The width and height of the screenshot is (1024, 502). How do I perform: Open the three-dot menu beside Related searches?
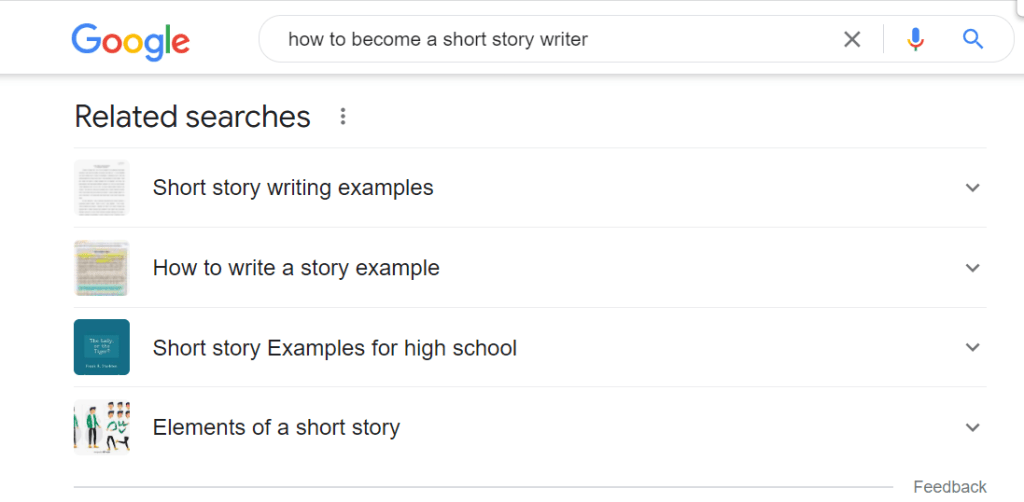(x=343, y=117)
